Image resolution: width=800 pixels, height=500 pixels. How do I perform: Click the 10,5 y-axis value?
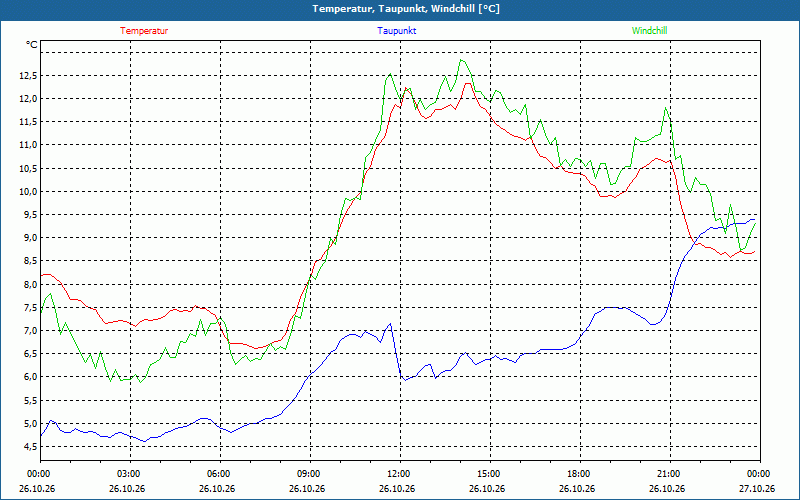(28, 168)
